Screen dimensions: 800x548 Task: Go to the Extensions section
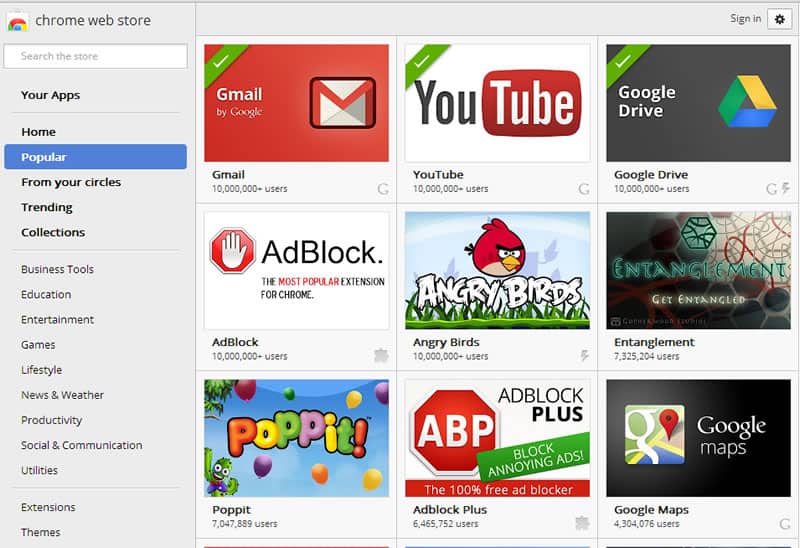click(48, 507)
